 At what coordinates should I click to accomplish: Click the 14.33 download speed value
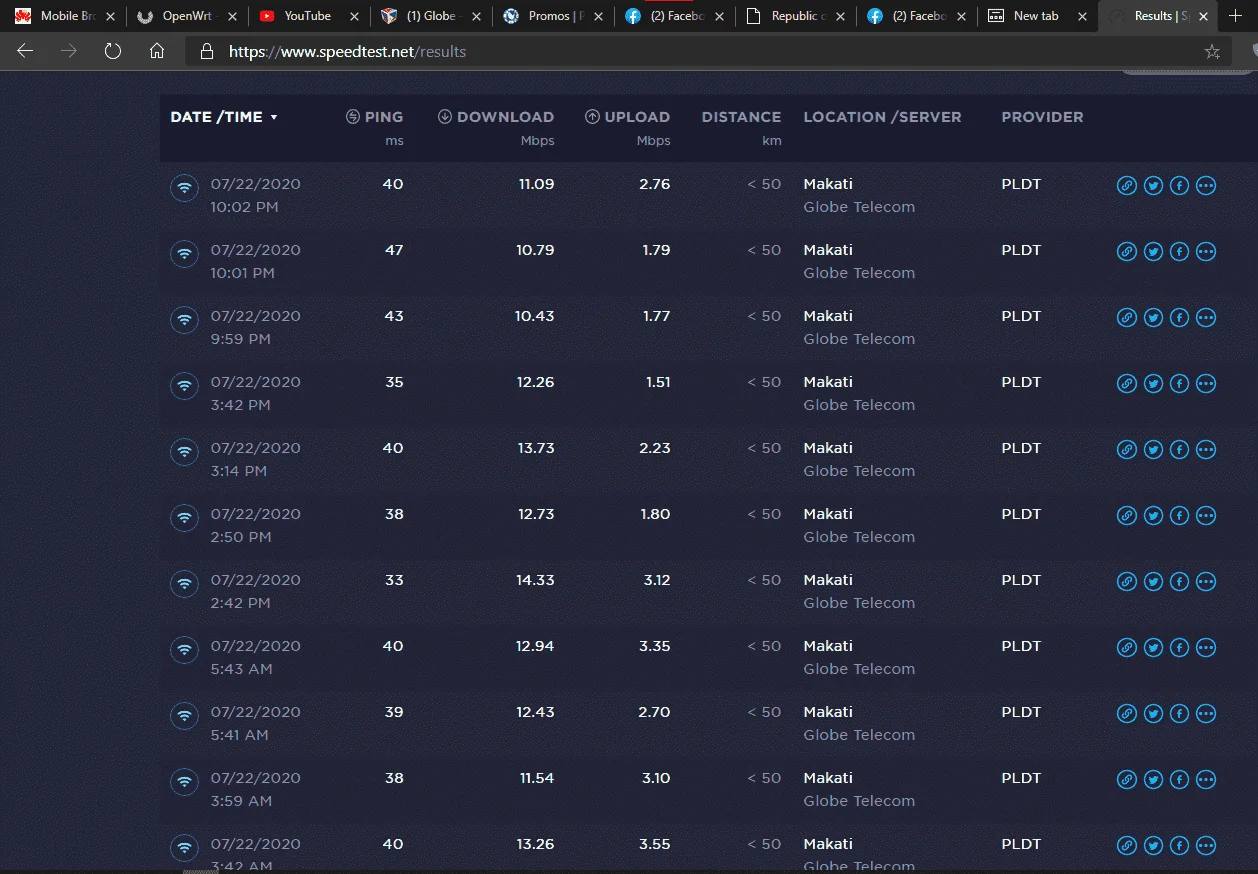tap(535, 580)
